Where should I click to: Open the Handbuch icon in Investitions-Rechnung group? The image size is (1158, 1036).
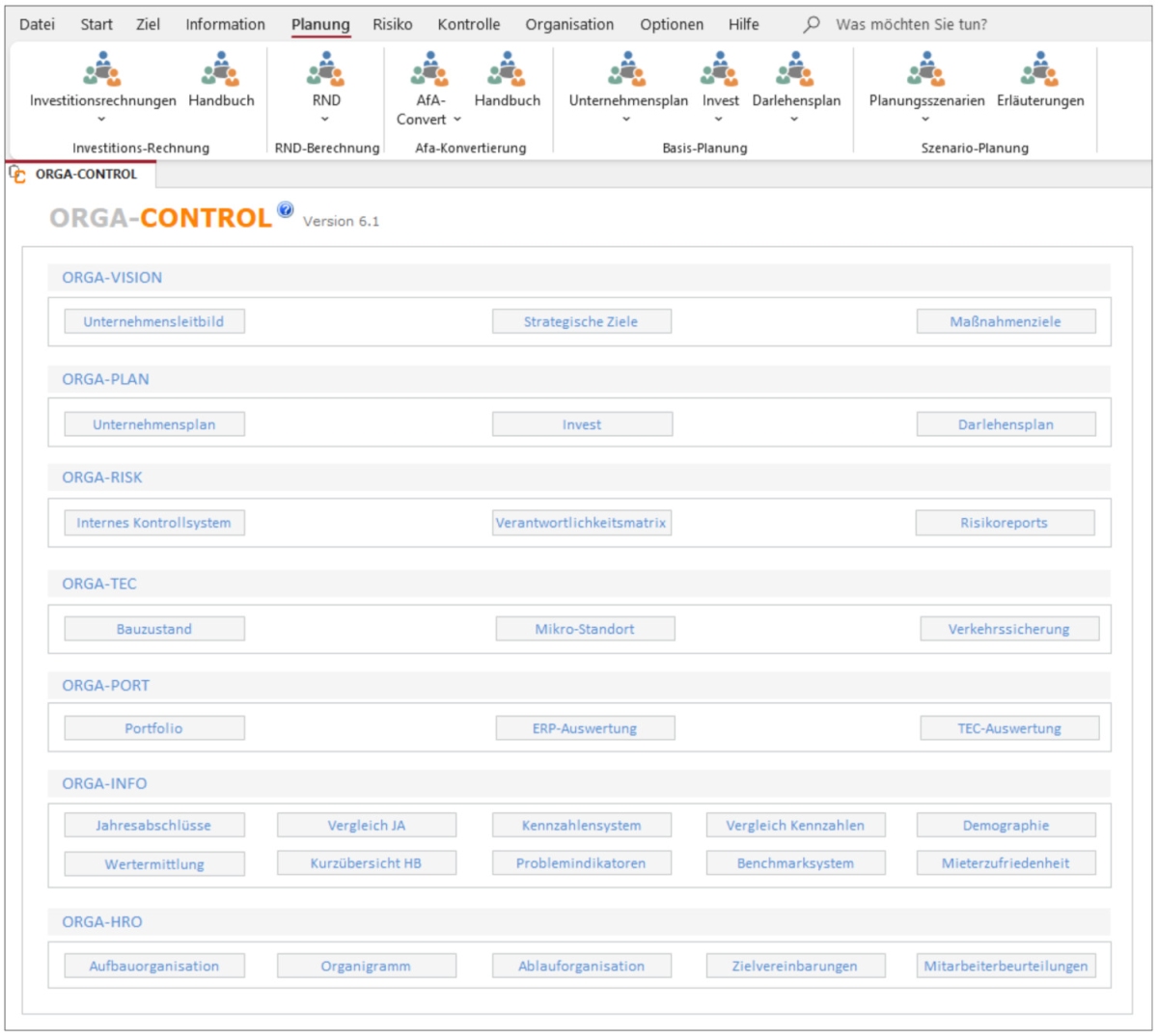tap(221, 70)
